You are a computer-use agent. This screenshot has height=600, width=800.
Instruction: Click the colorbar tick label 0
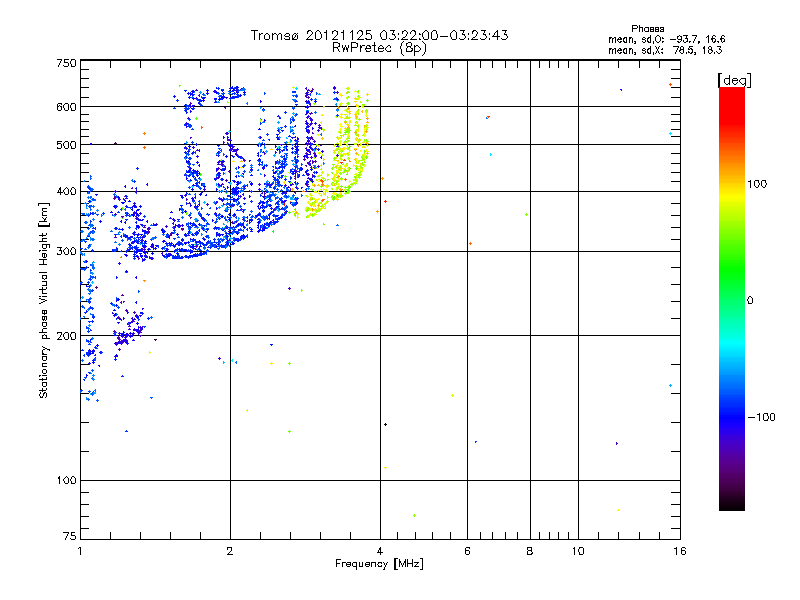tap(750, 301)
